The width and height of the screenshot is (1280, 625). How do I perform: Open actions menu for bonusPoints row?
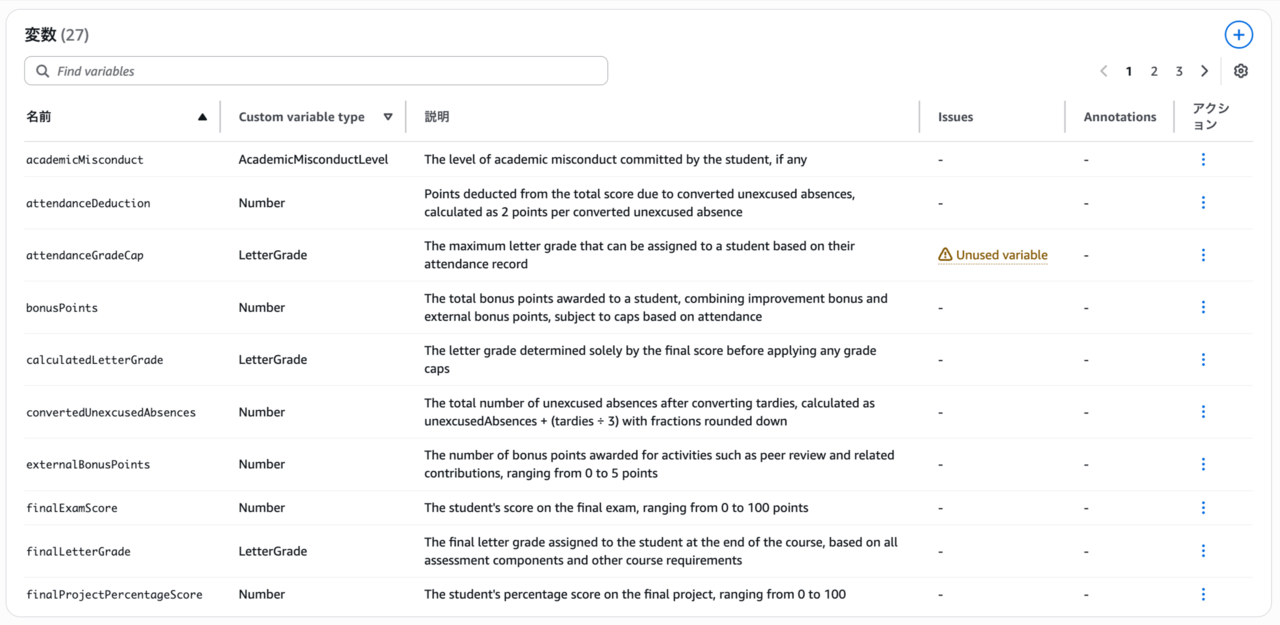(1203, 308)
